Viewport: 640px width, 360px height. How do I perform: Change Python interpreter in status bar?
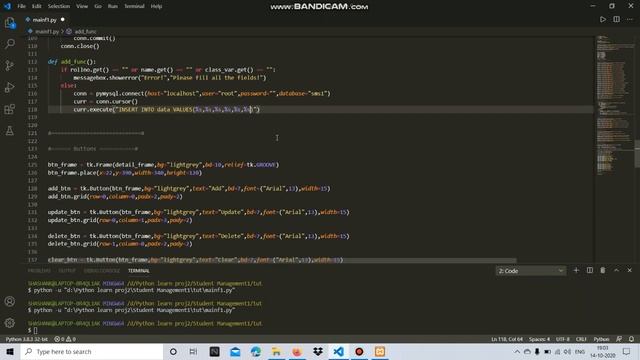[x=27, y=339]
